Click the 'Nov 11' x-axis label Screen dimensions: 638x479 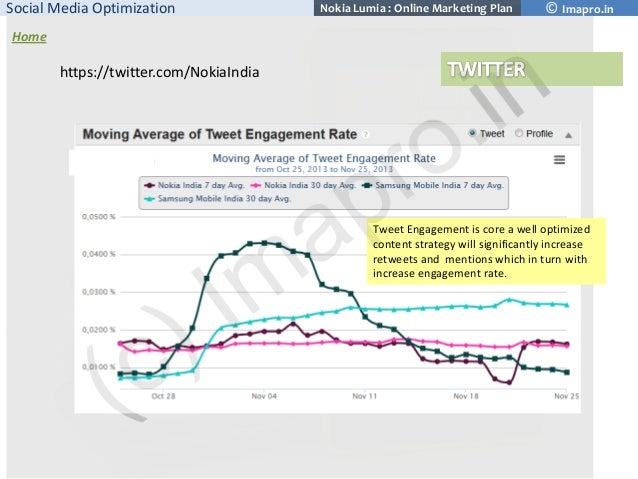[x=365, y=396]
